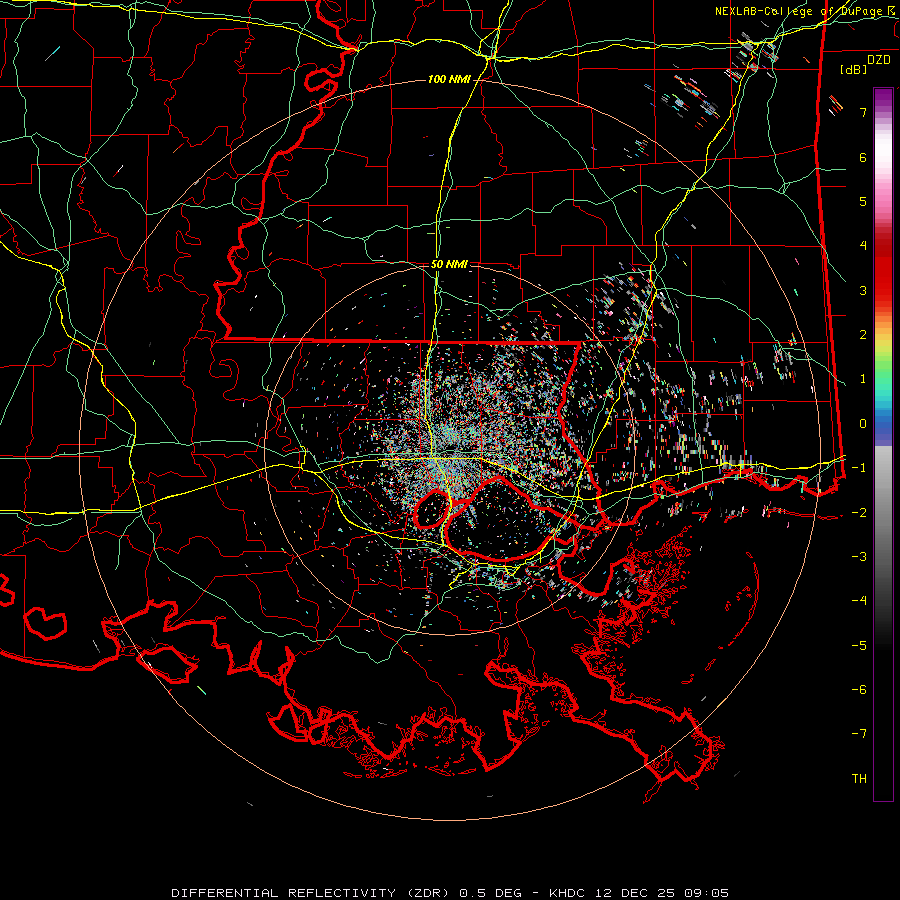This screenshot has width=900, height=900.
Task: Click the 6 value on the color scale
Action: (863, 157)
